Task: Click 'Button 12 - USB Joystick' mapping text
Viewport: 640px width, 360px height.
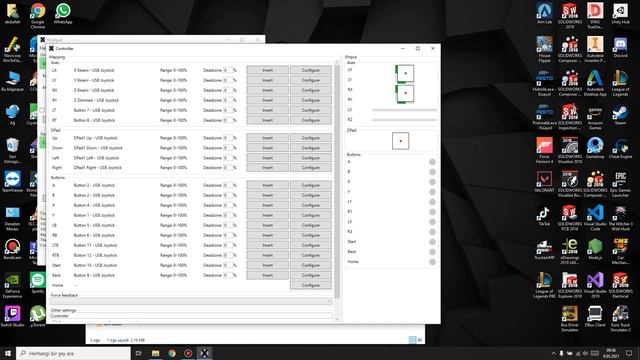Action: tap(95, 255)
